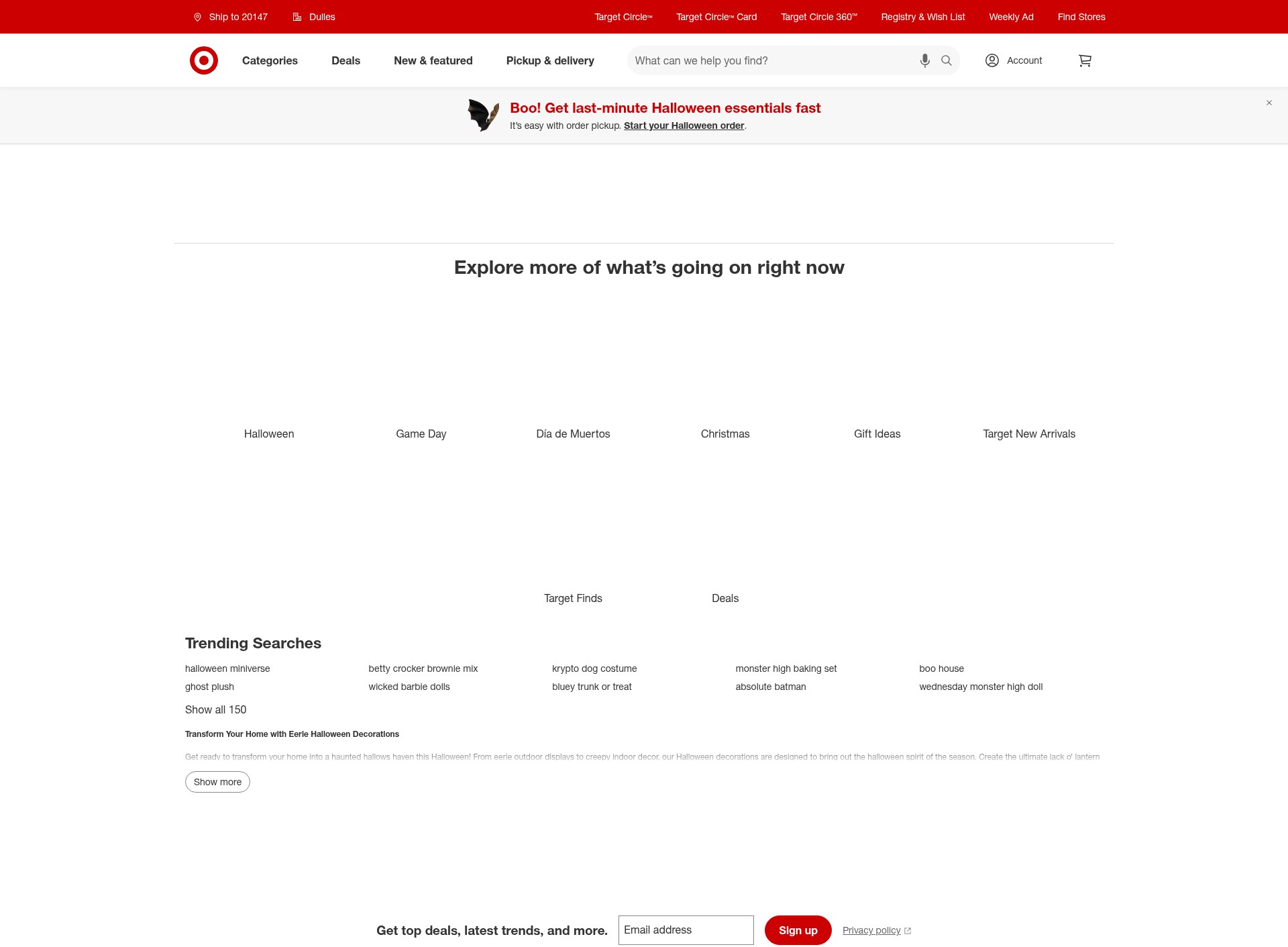
Task: Click the store building icon beside Dulles
Action: (x=297, y=17)
